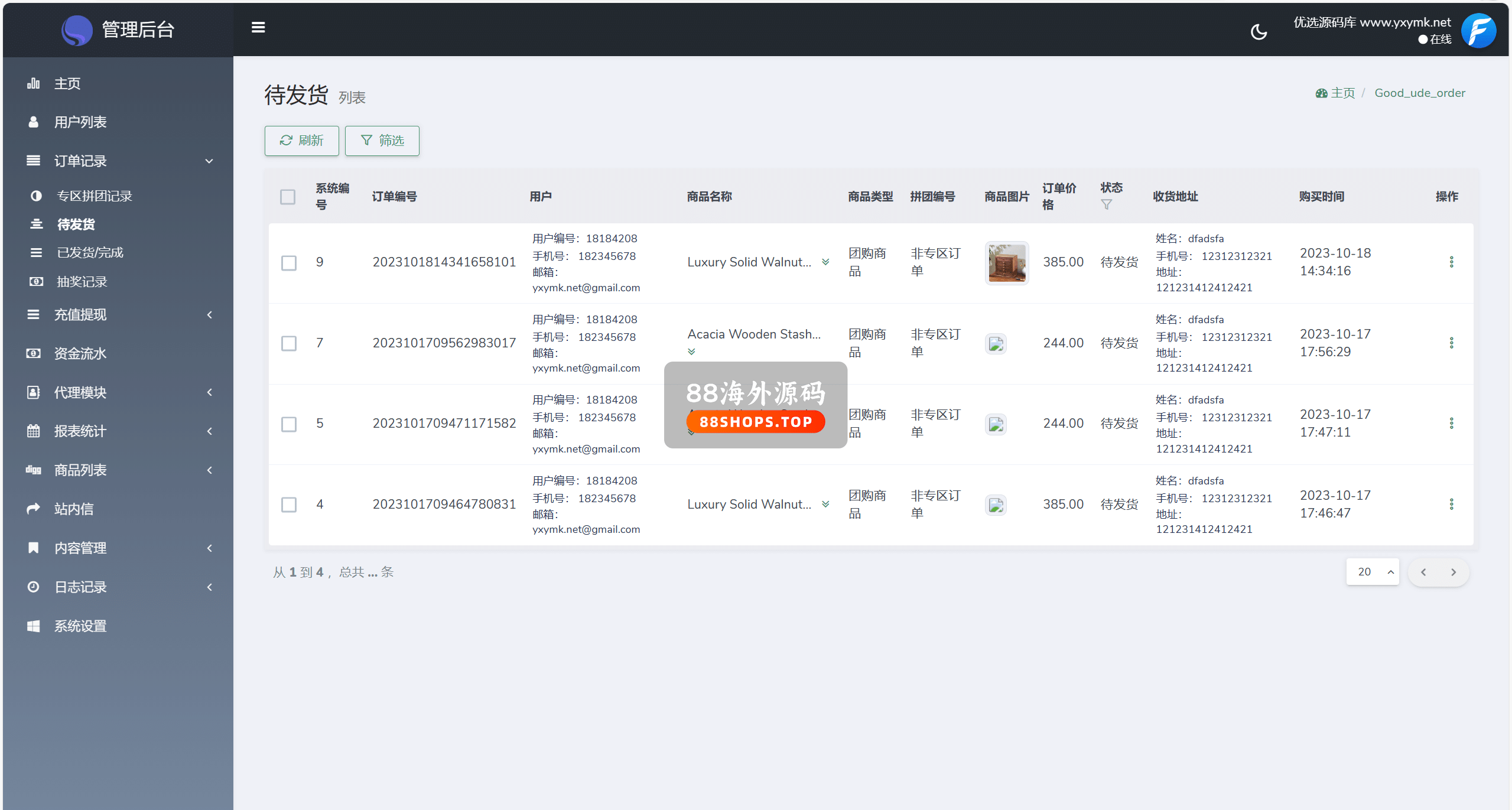Open 已发货/完成 in sidebar
Screen dimensions: 1512x810
(90, 252)
